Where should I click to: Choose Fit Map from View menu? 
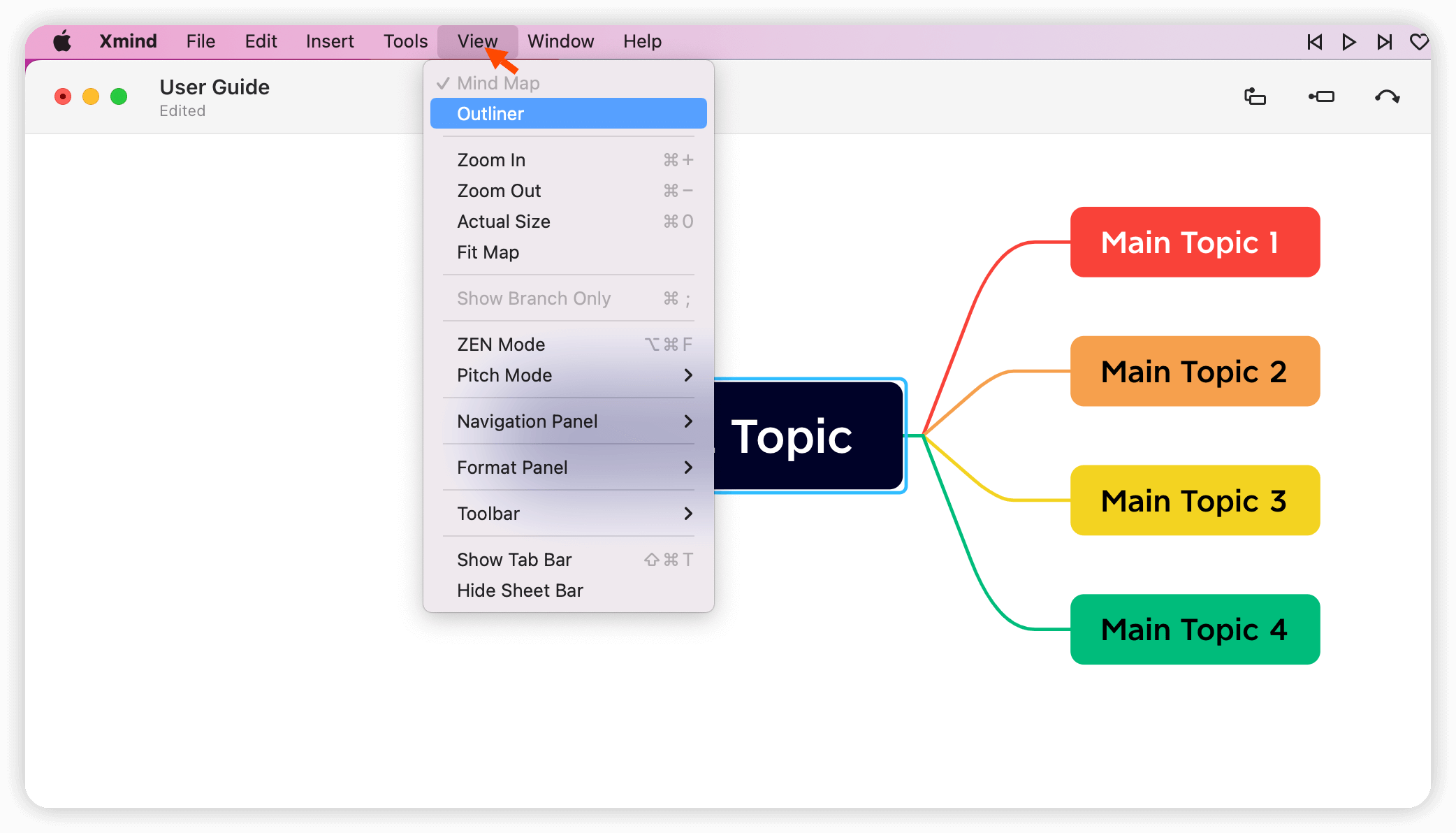click(x=488, y=252)
